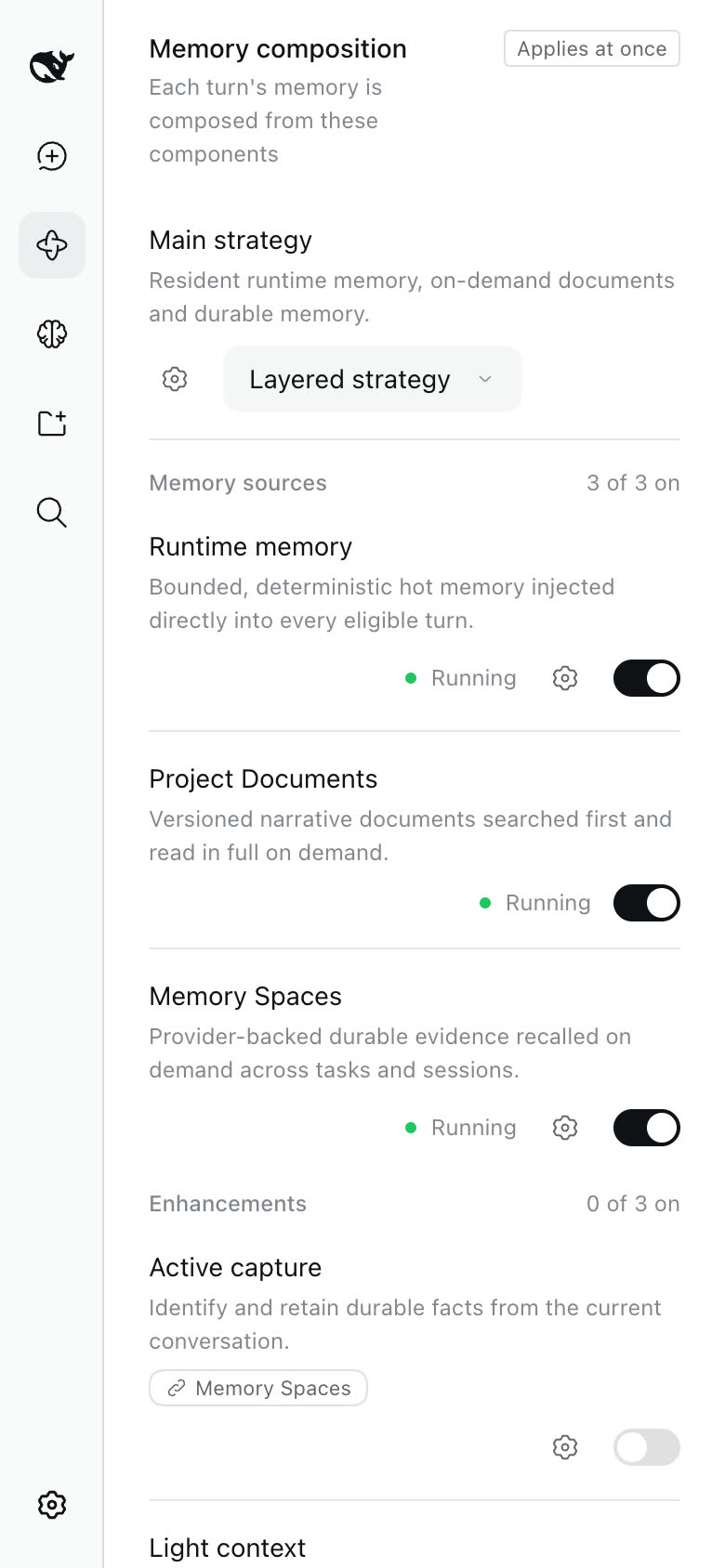Turn off the Memory Spaces toggle
Screen dimensions: 725x1568
click(x=647, y=1128)
